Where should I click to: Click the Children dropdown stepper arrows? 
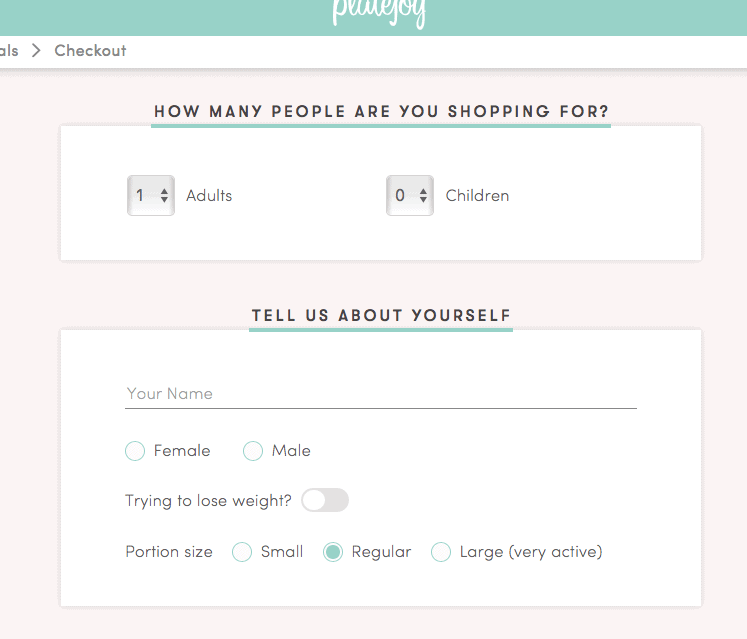point(424,195)
